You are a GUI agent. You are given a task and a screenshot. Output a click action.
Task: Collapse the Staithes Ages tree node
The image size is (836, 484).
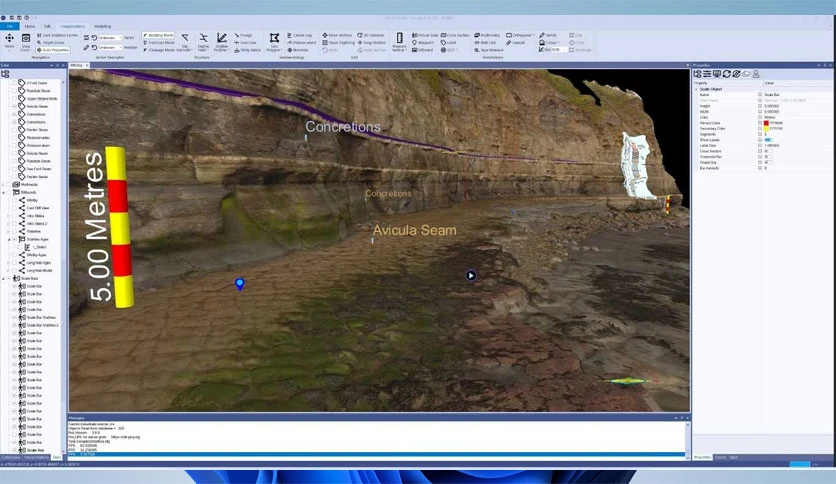9,239
